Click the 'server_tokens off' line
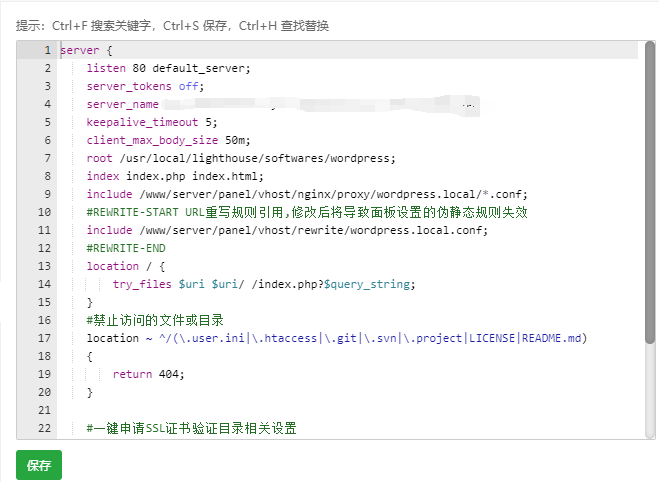 tap(145, 86)
